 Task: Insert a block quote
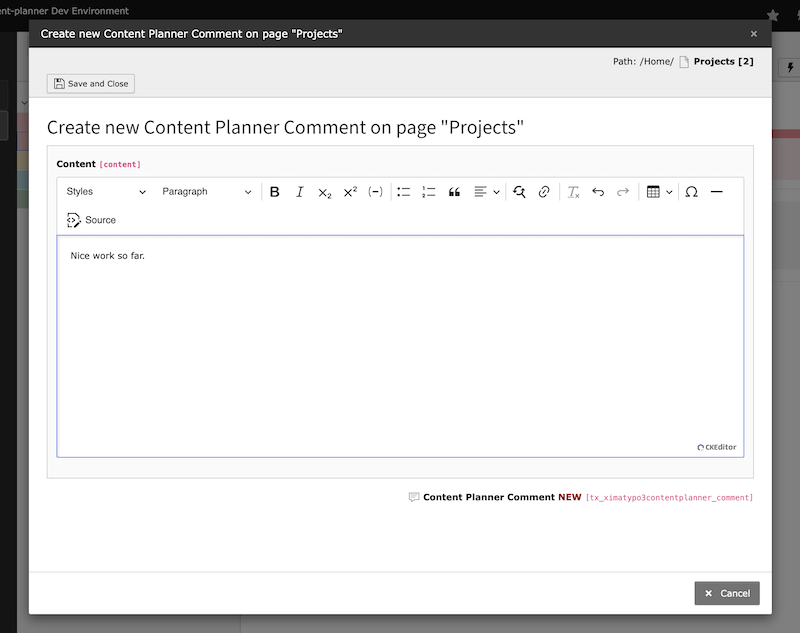pyautogui.click(x=453, y=191)
